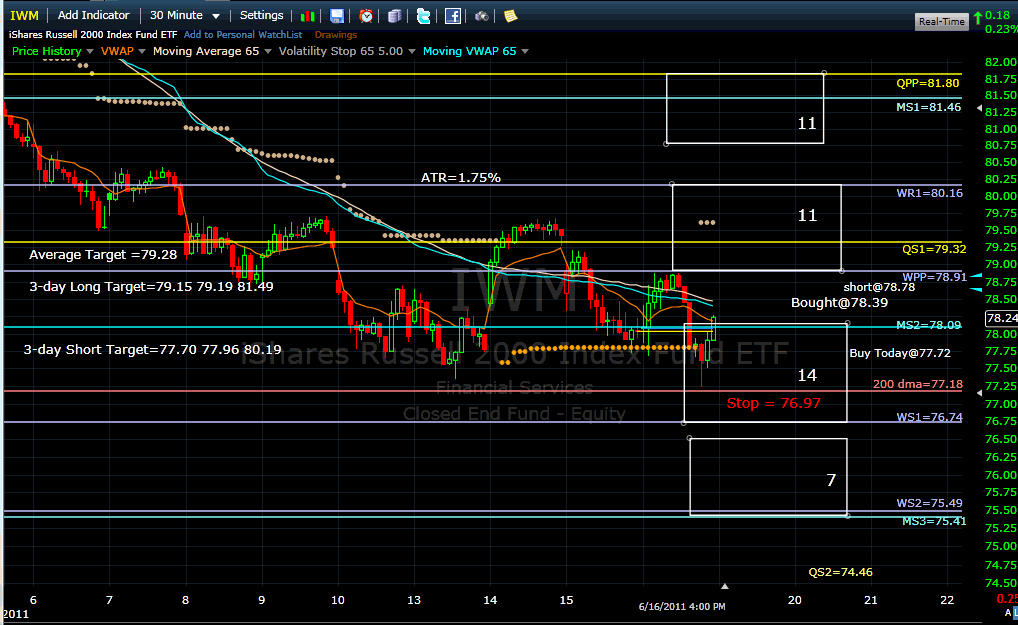1018x625 pixels.
Task: Click date 13 on the time axis
Action: (x=414, y=600)
